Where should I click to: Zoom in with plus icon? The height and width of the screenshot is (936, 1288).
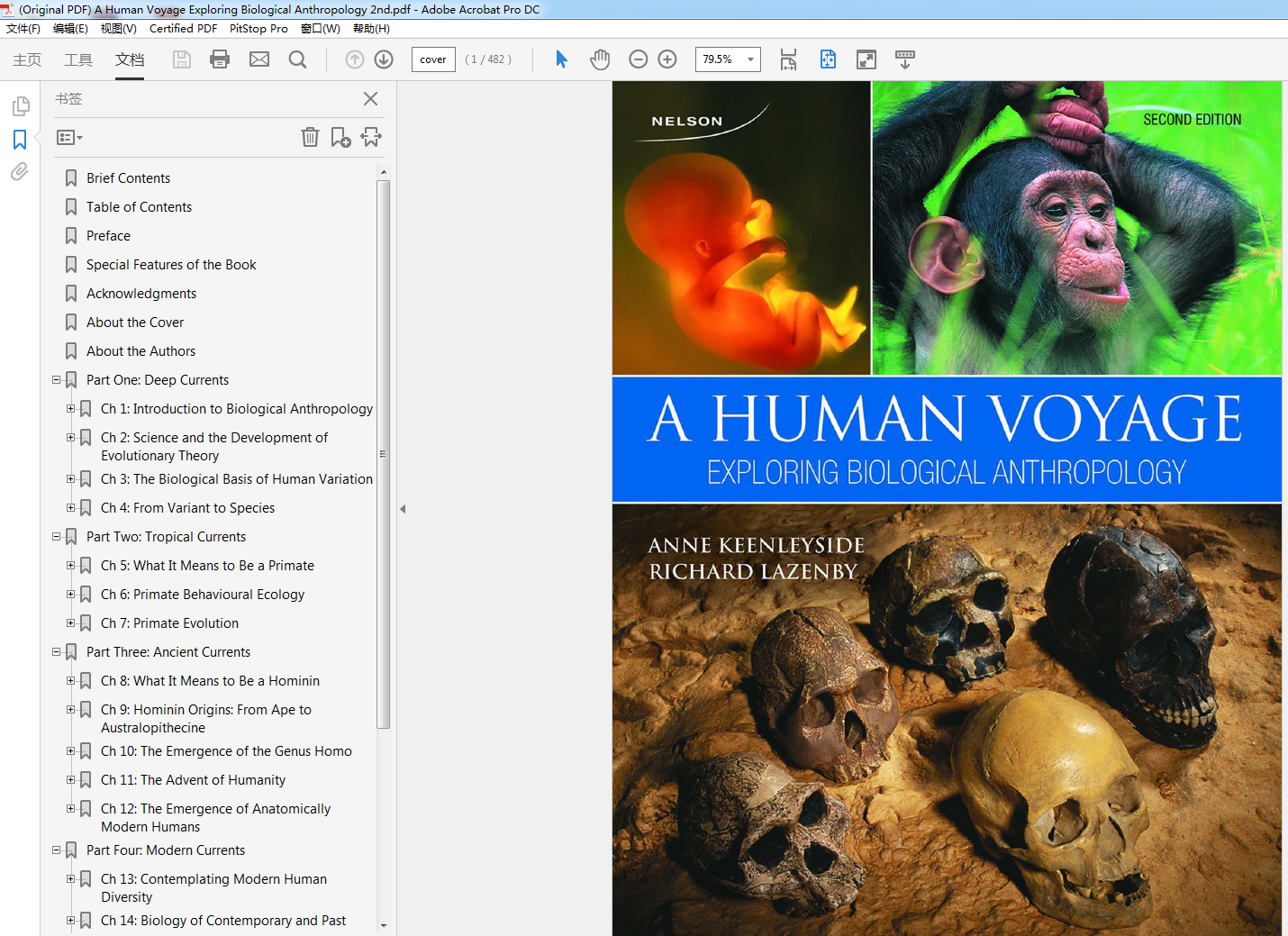click(667, 59)
